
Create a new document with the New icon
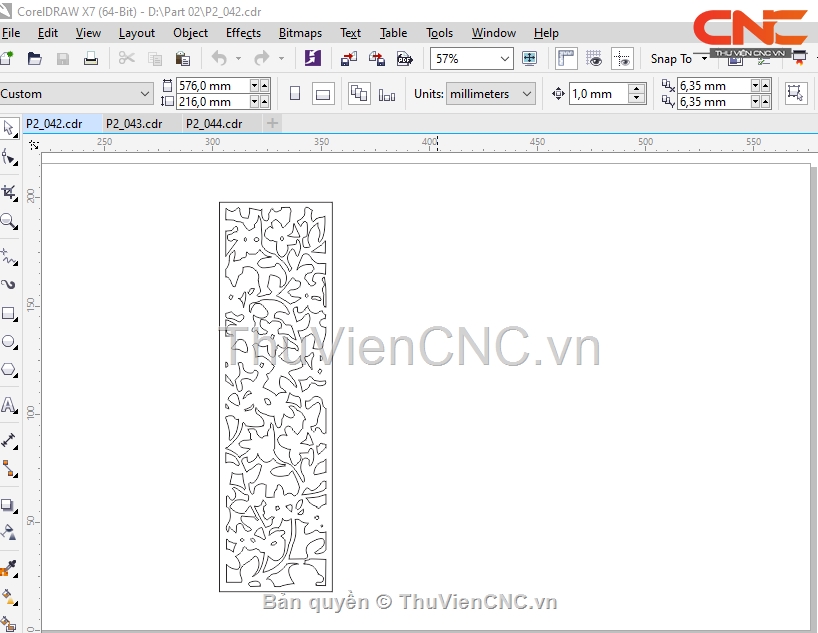[7, 58]
